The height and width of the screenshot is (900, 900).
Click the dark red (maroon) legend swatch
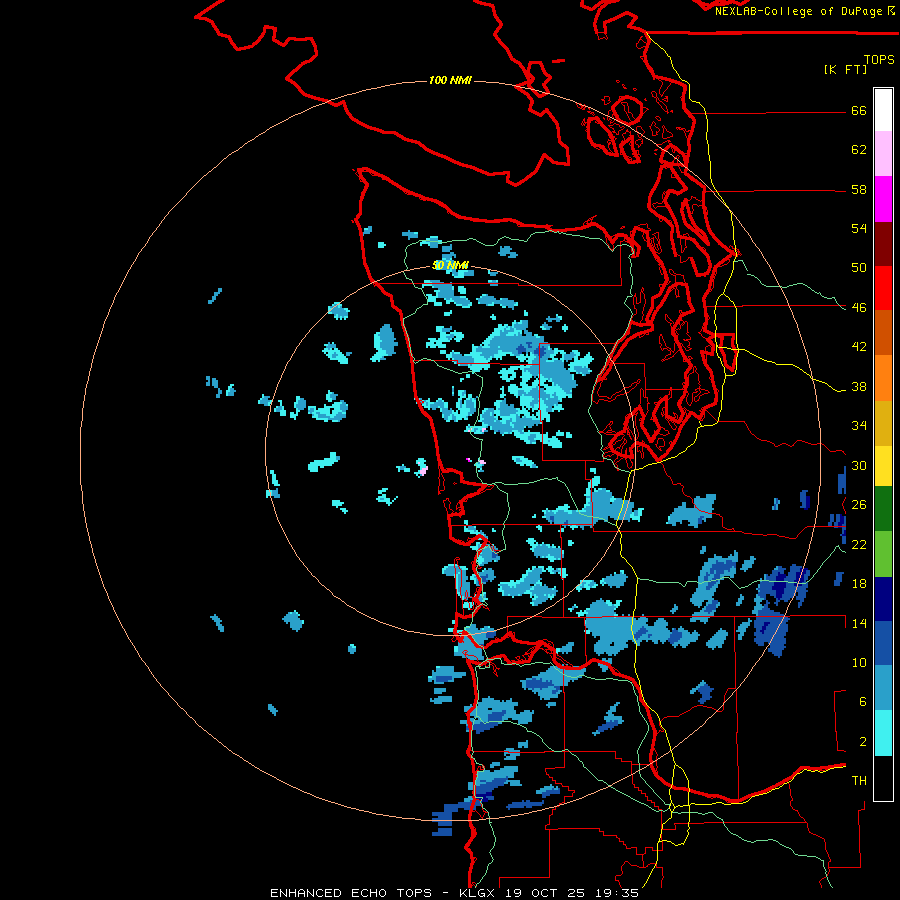pyautogui.click(x=883, y=244)
